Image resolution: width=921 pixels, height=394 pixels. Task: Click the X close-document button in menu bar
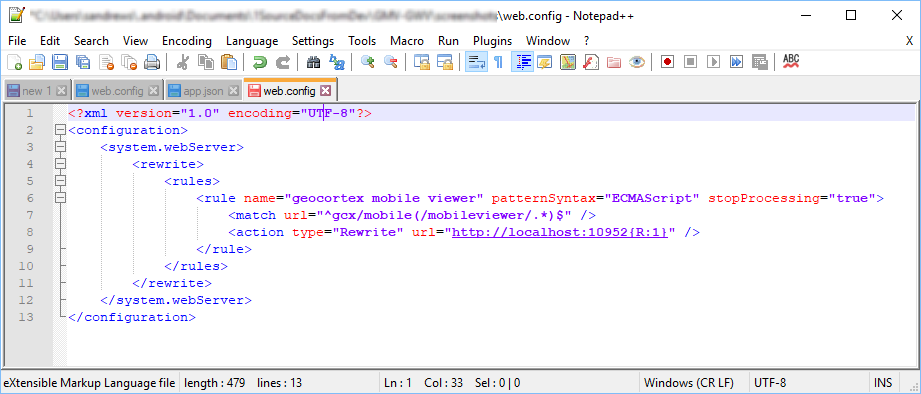[909, 41]
